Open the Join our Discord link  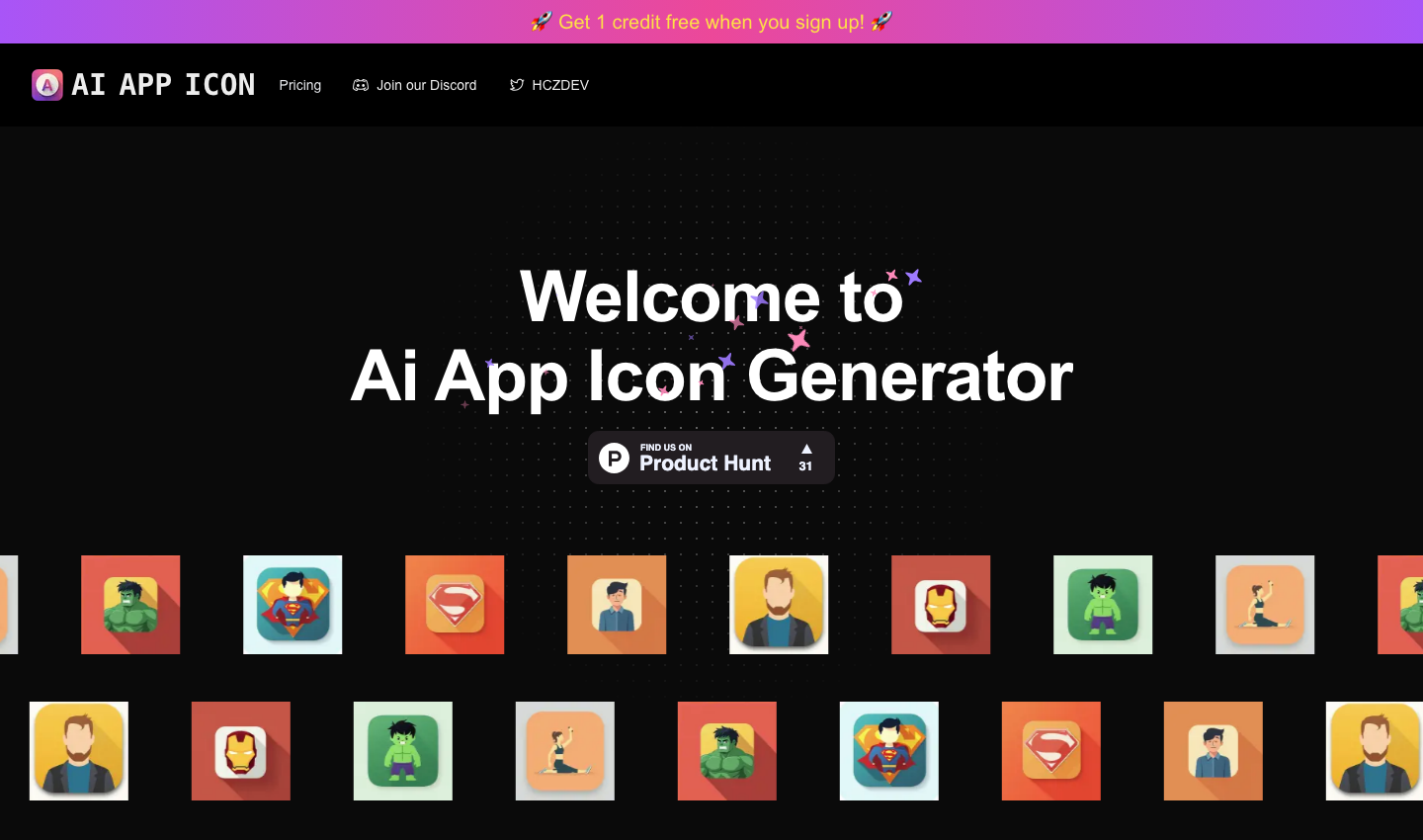coord(415,85)
